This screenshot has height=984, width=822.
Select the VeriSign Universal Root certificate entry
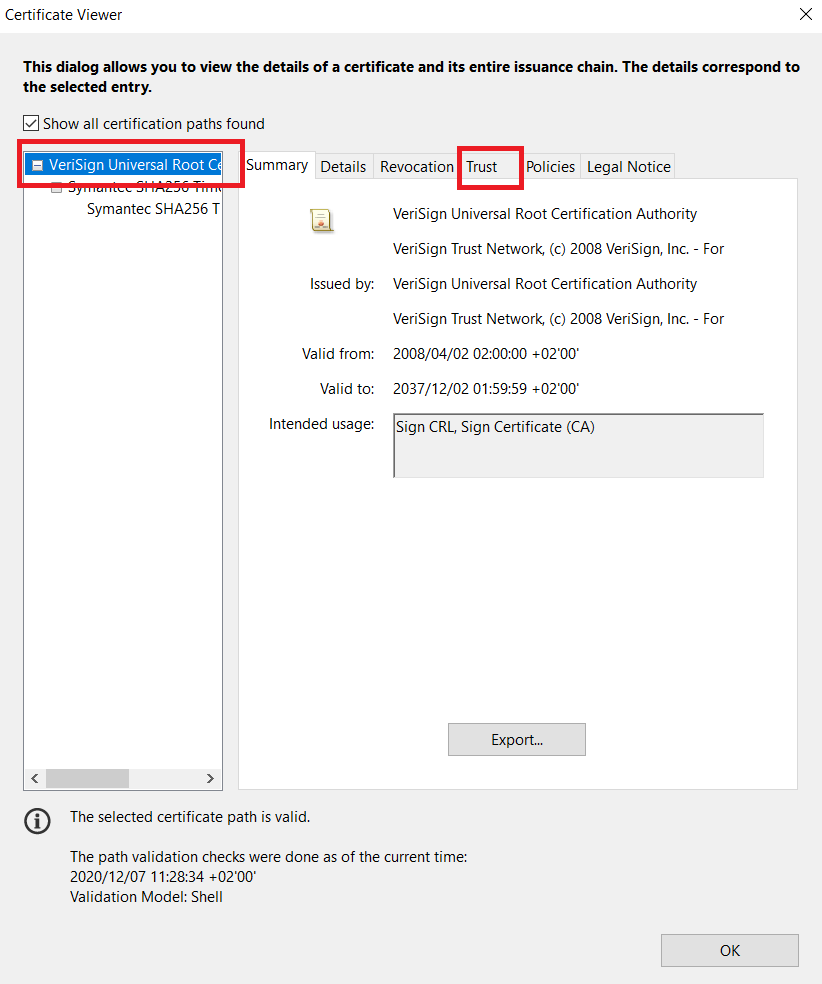[x=135, y=165]
